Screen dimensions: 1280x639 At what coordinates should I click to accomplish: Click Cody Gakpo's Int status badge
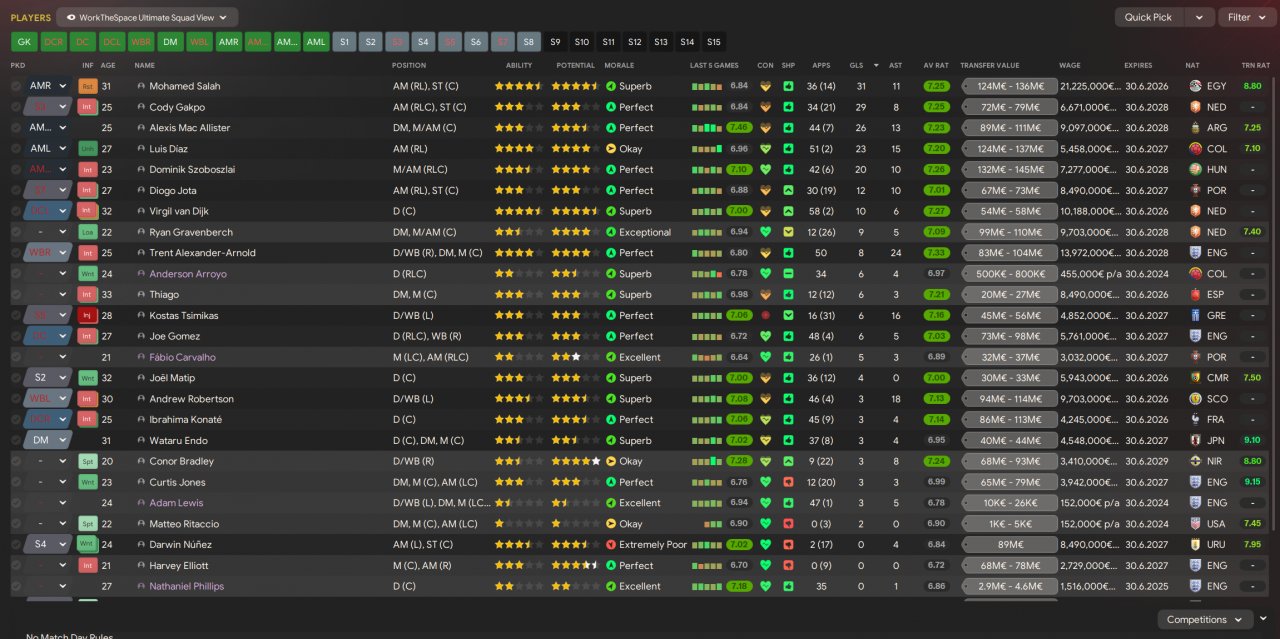[x=88, y=107]
